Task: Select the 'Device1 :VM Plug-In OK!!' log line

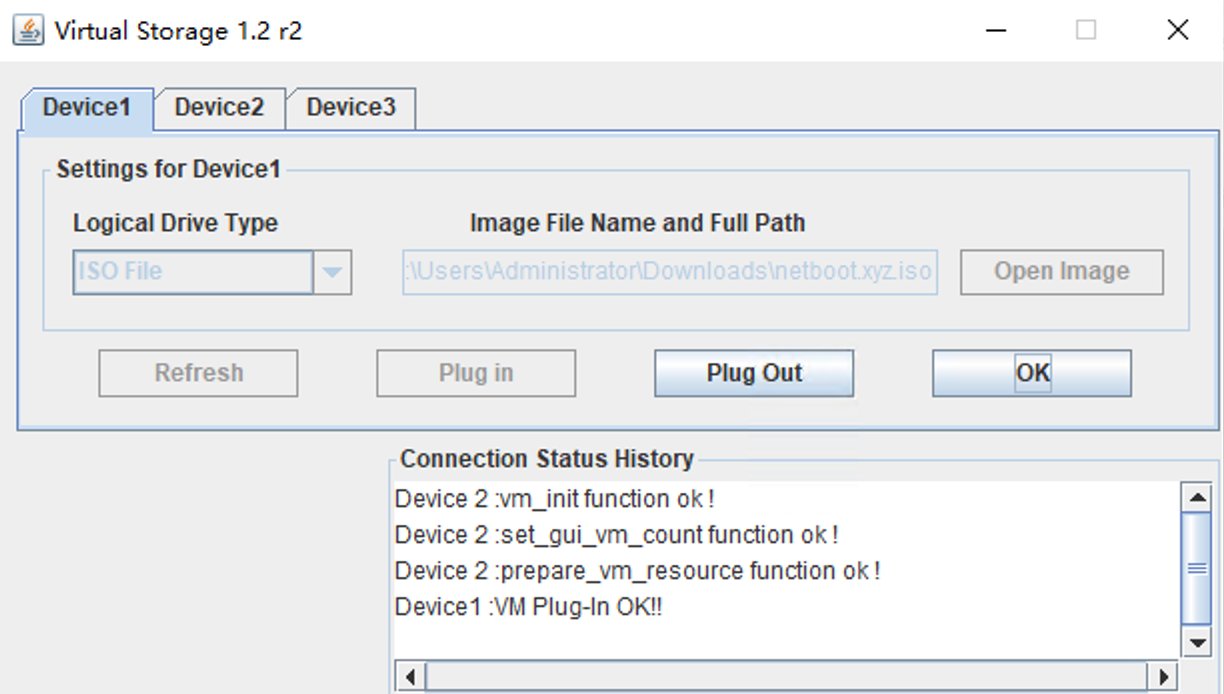Action: [x=528, y=607]
